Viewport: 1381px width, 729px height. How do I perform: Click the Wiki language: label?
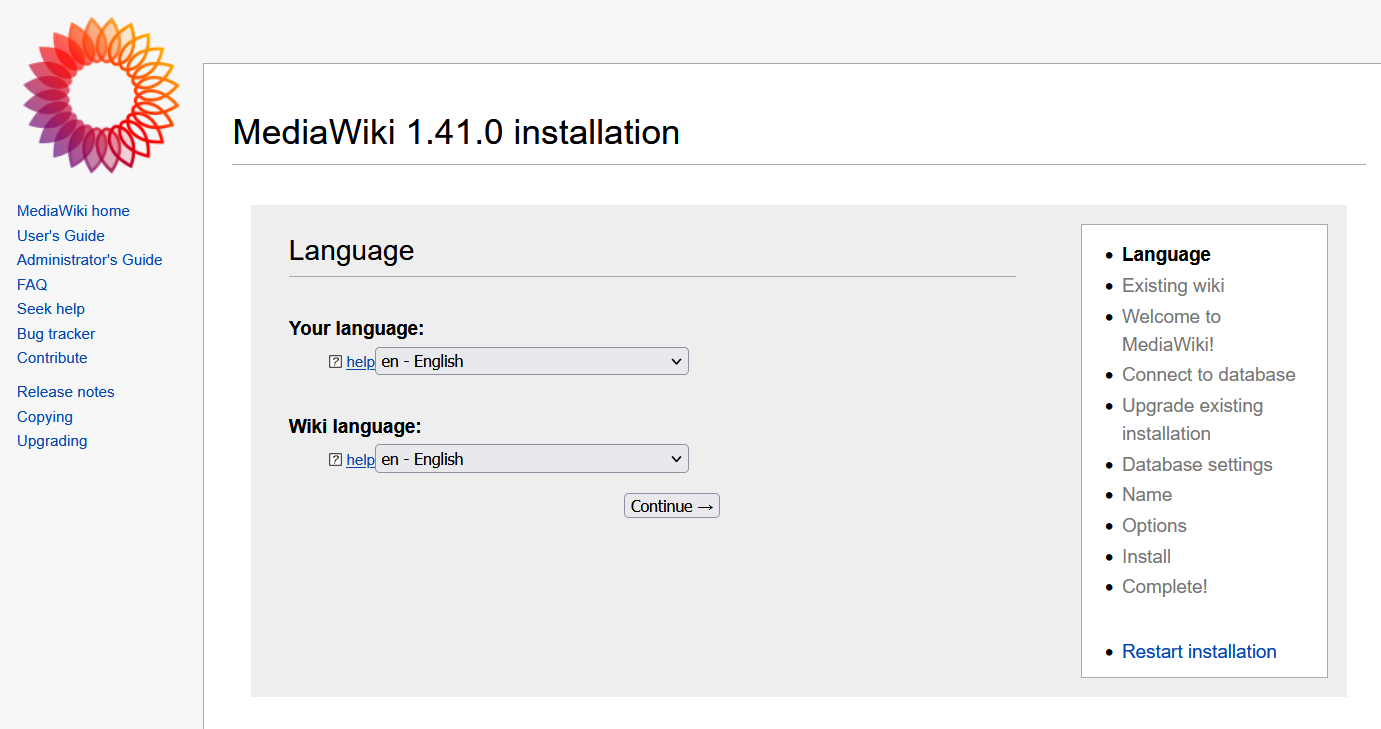point(355,427)
